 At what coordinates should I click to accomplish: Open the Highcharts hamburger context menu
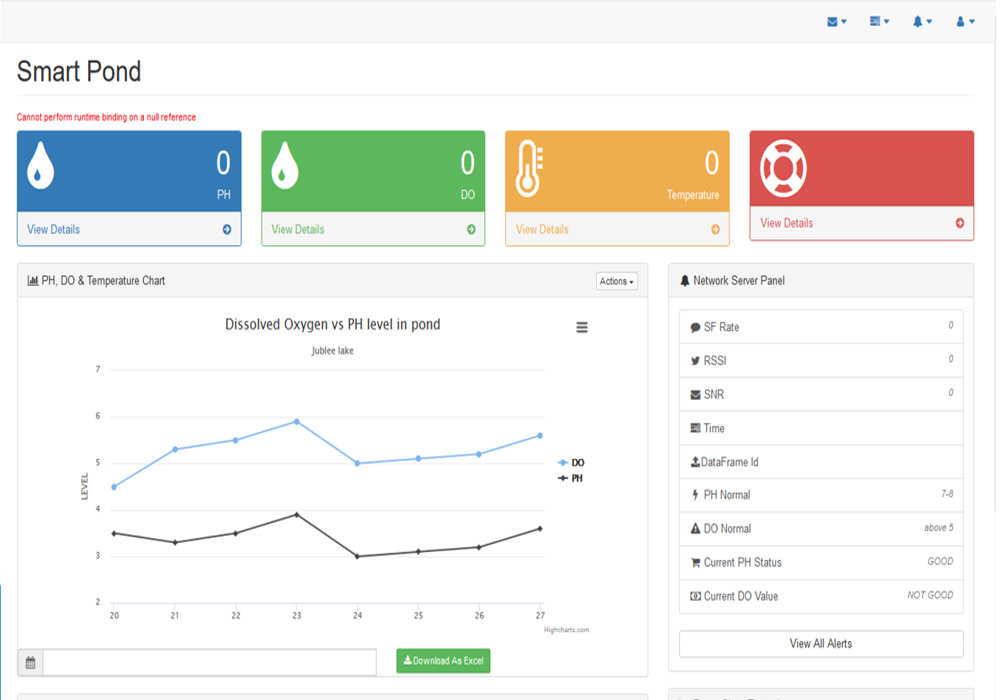click(x=582, y=328)
